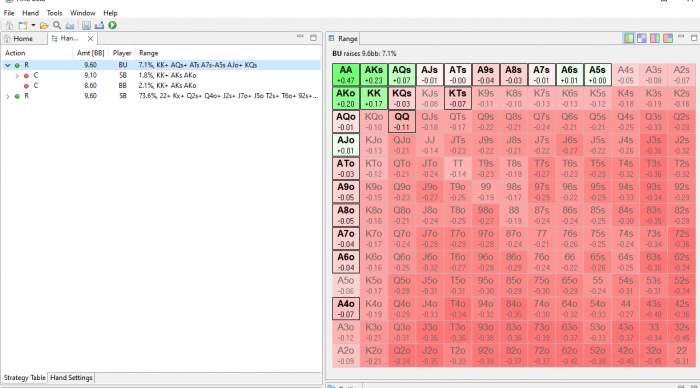Click the A4o cell showing -0.07
The image size is (700, 388).
point(346,309)
